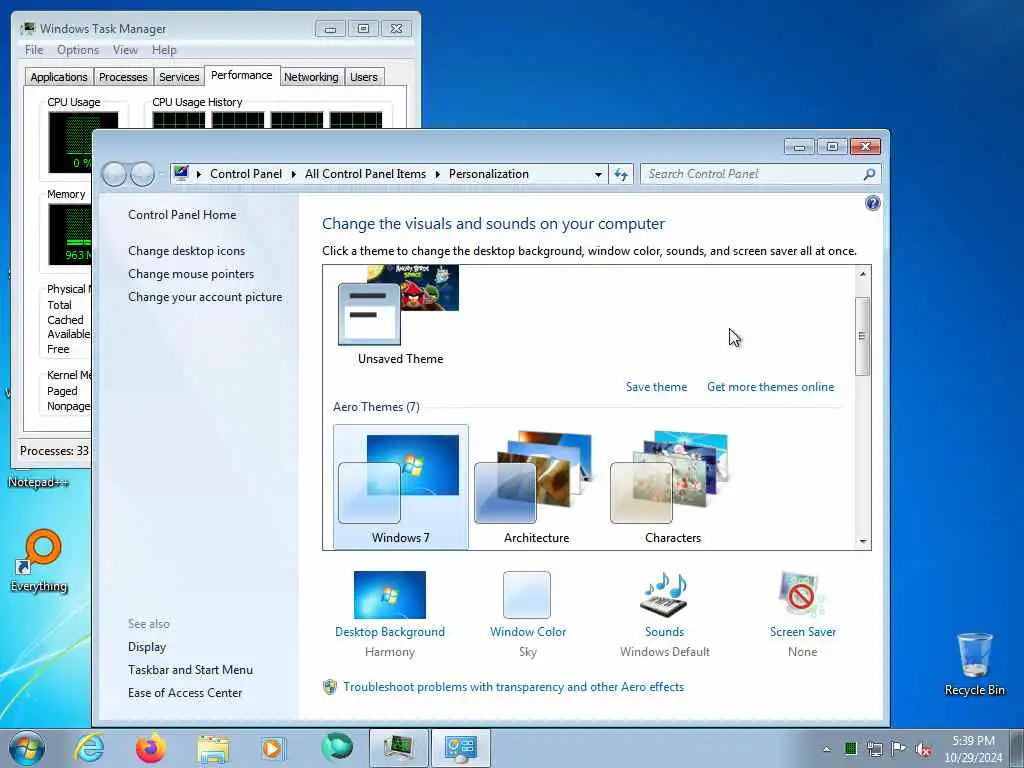Open Windows Explorer folder on taskbar

(x=213, y=749)
